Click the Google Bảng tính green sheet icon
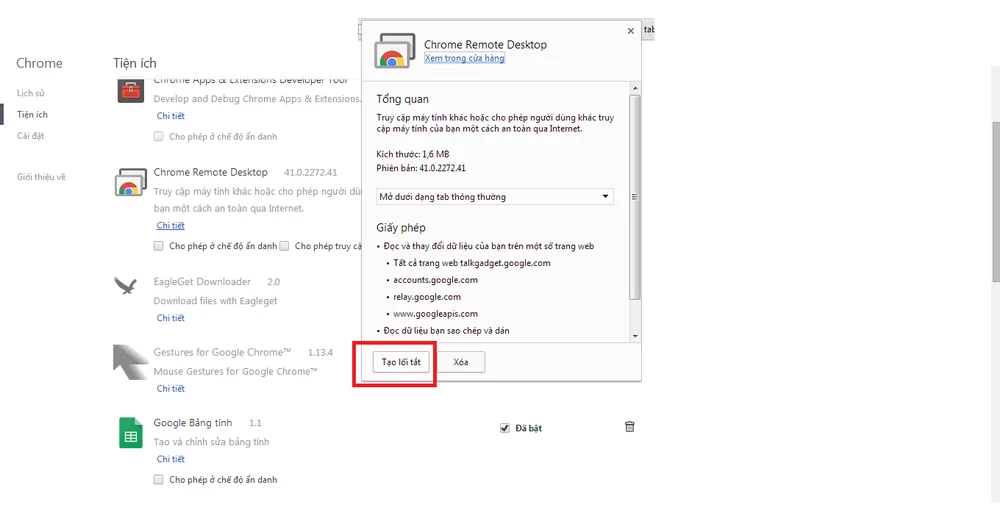1000x507 pixels. click(130, 432)
